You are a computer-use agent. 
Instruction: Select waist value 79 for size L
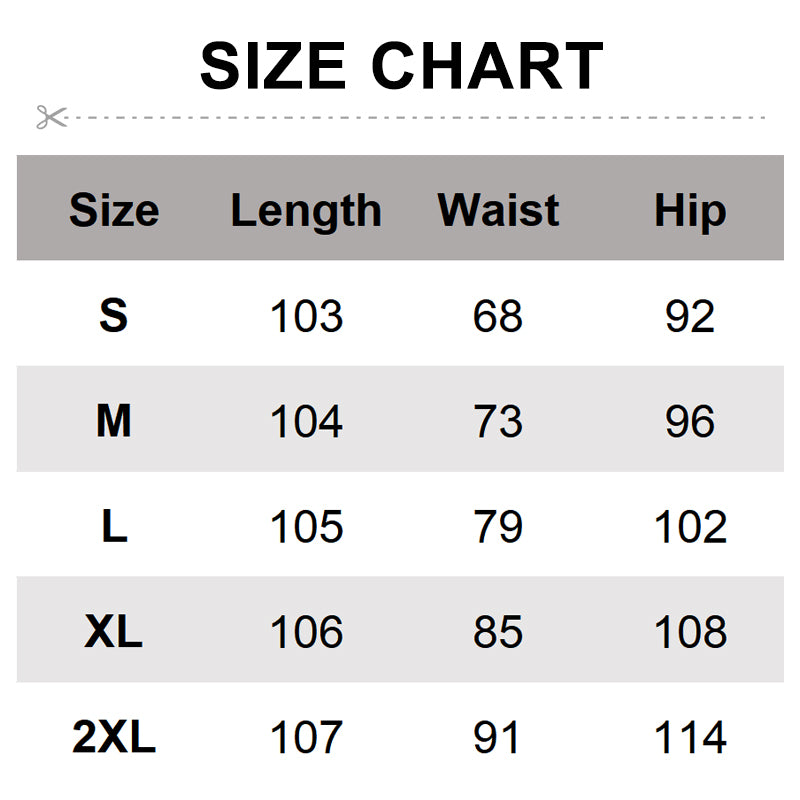tap(498, 527)
